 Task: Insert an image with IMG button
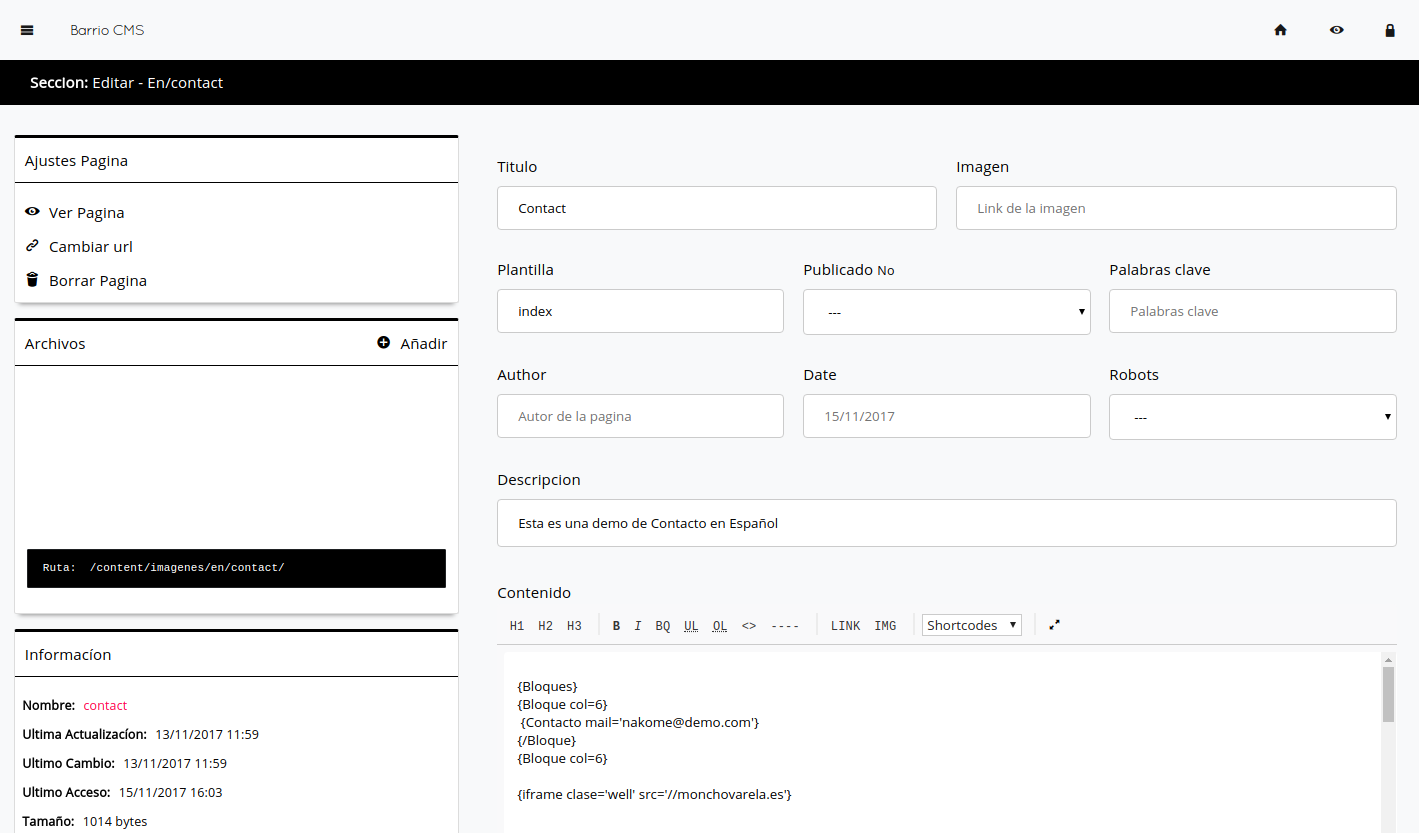tap(885, 626)
